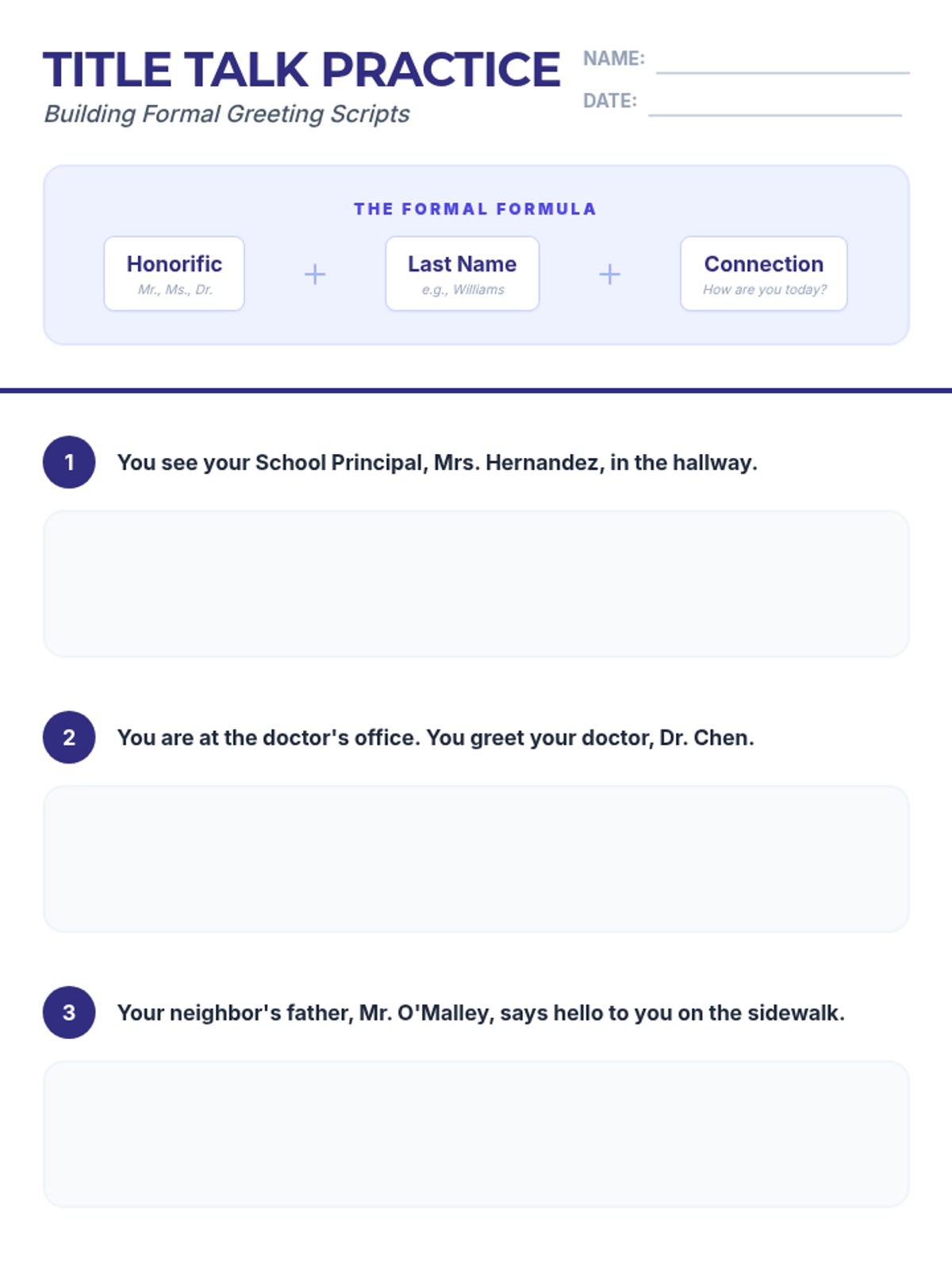The image size is (952, 1270).
Task: Click the answer box for question 1
Action: (x=476, y=583)
